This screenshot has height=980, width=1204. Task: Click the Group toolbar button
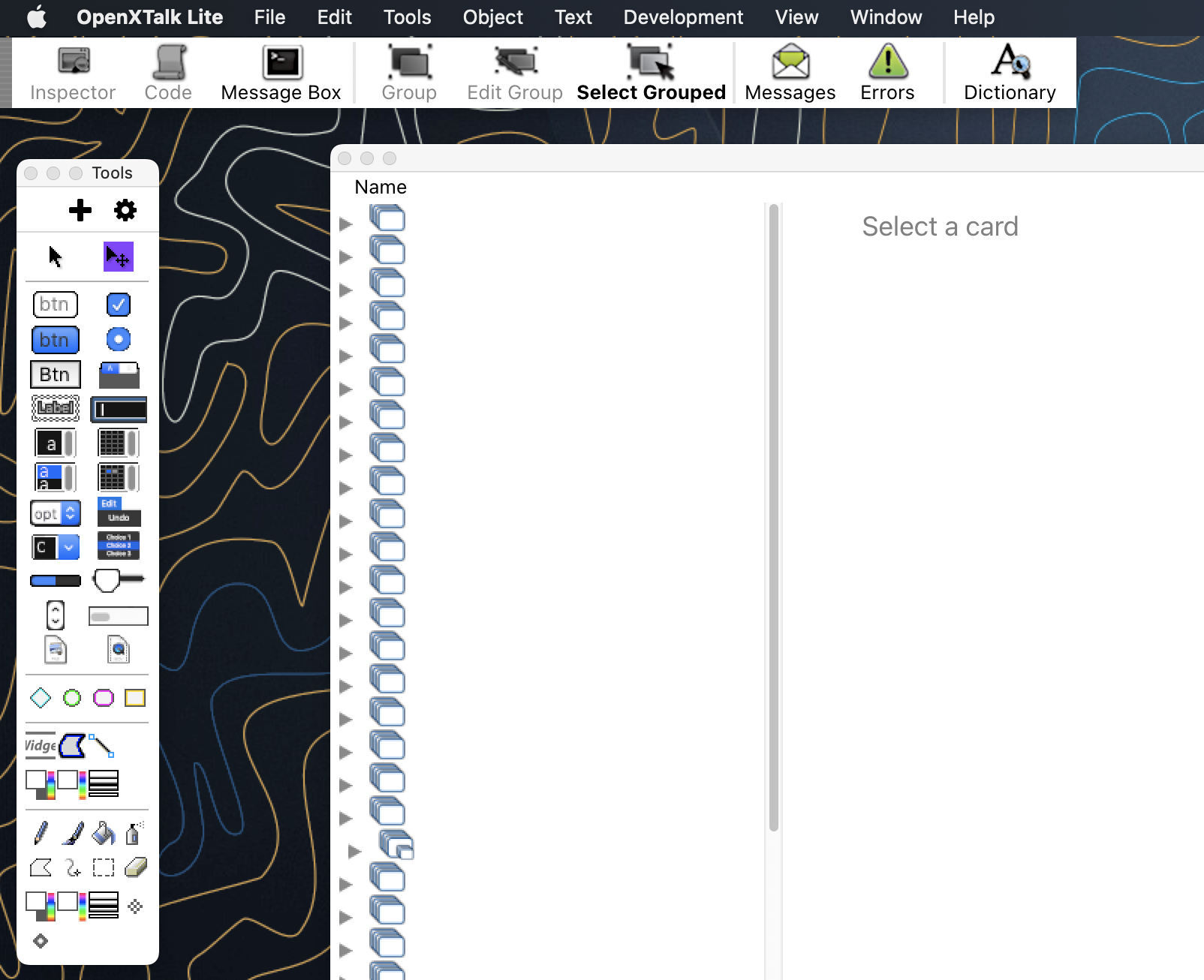[x=409, y=73]
